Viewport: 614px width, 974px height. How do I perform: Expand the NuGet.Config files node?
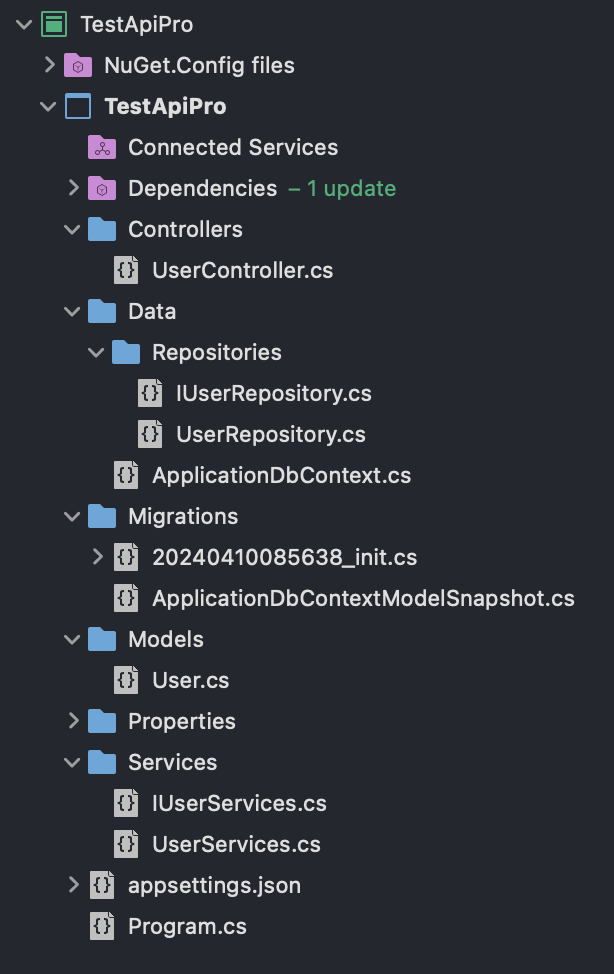point(49,65)
